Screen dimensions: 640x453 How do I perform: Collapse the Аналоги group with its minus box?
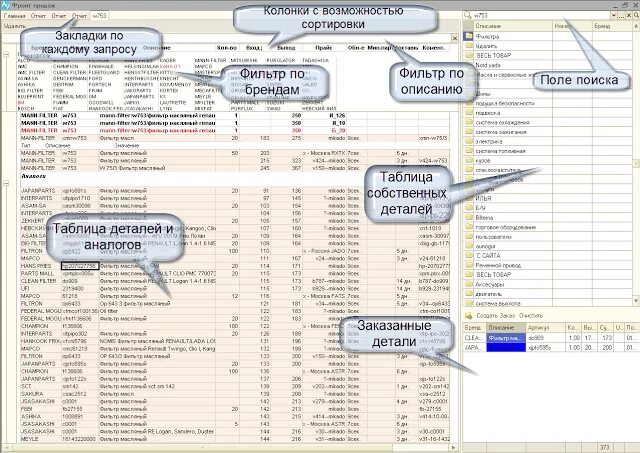[x=7, y=183]
